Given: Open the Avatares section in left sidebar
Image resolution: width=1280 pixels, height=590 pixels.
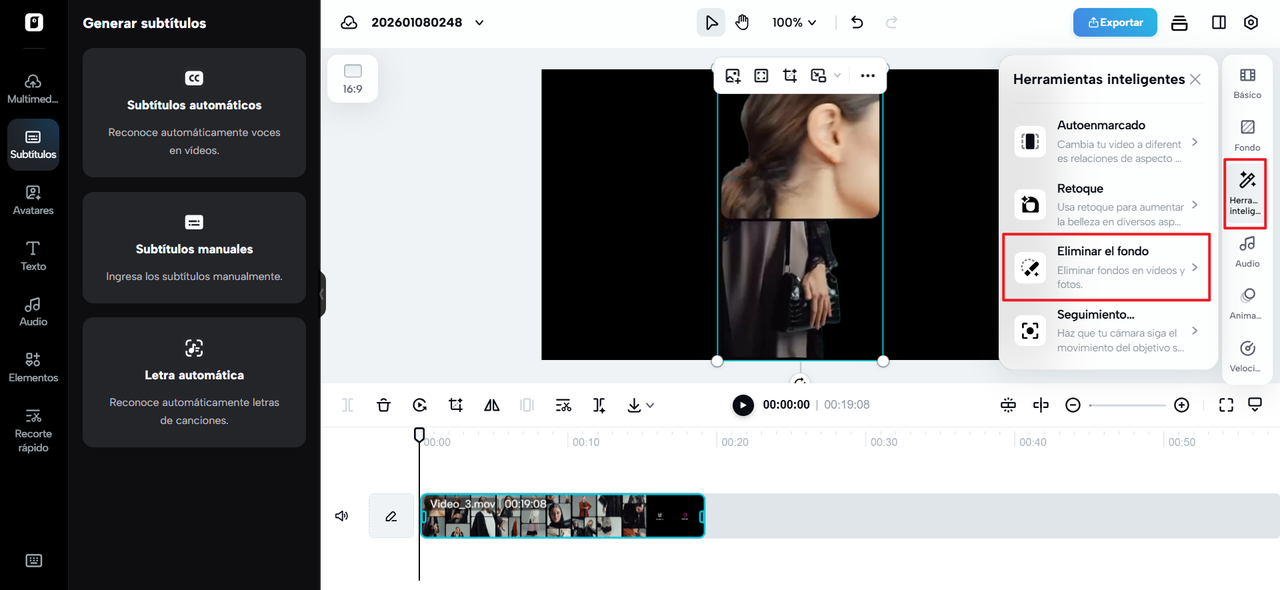Looking at the screenshot, I should pos(33,199).
